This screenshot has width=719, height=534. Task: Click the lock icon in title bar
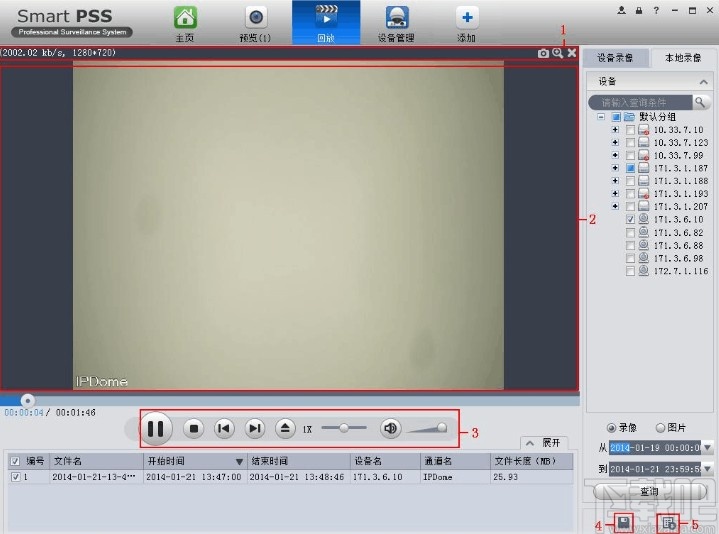tap(639, 10)
